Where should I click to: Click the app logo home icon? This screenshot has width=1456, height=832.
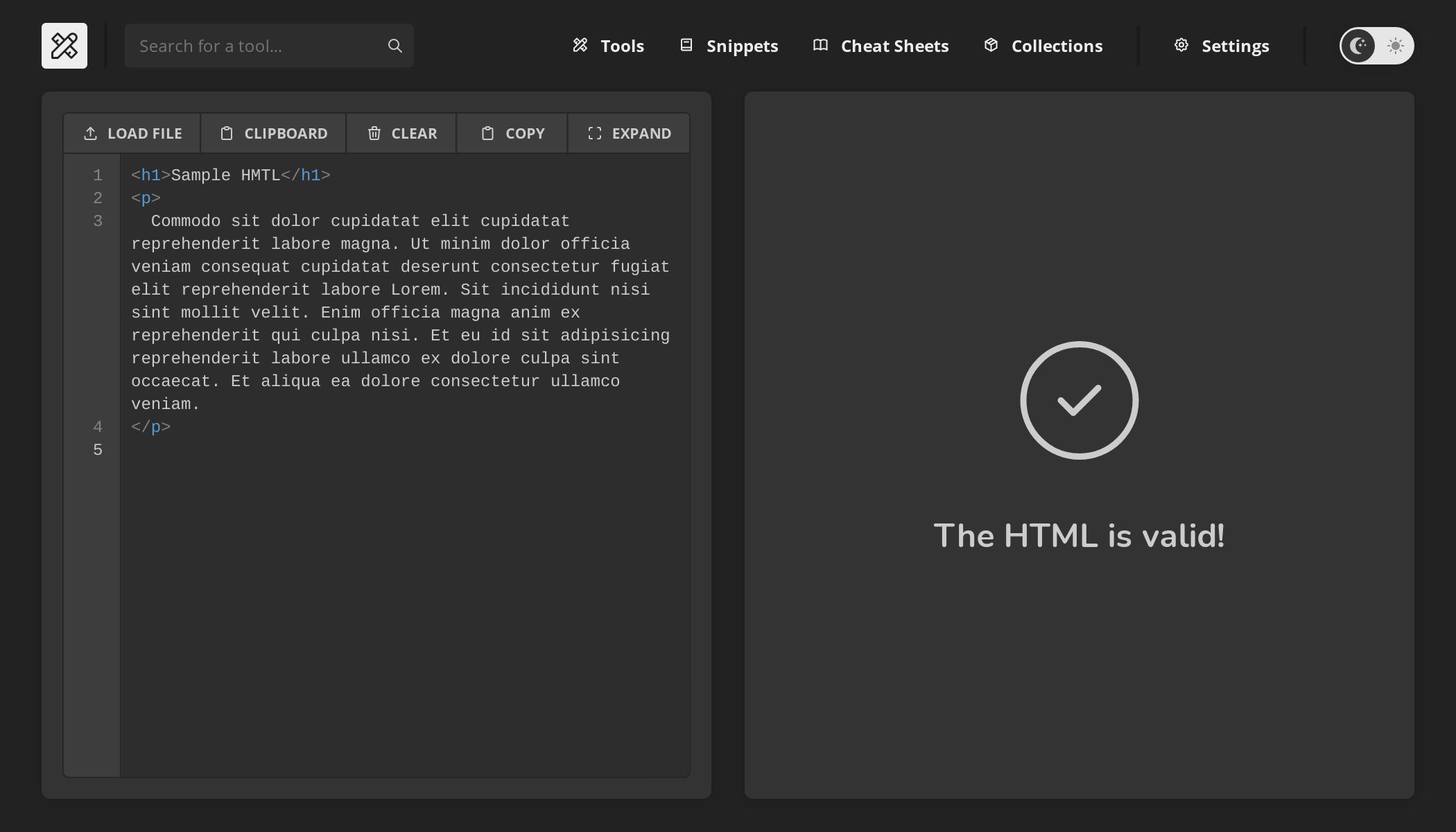coord(64,46)
